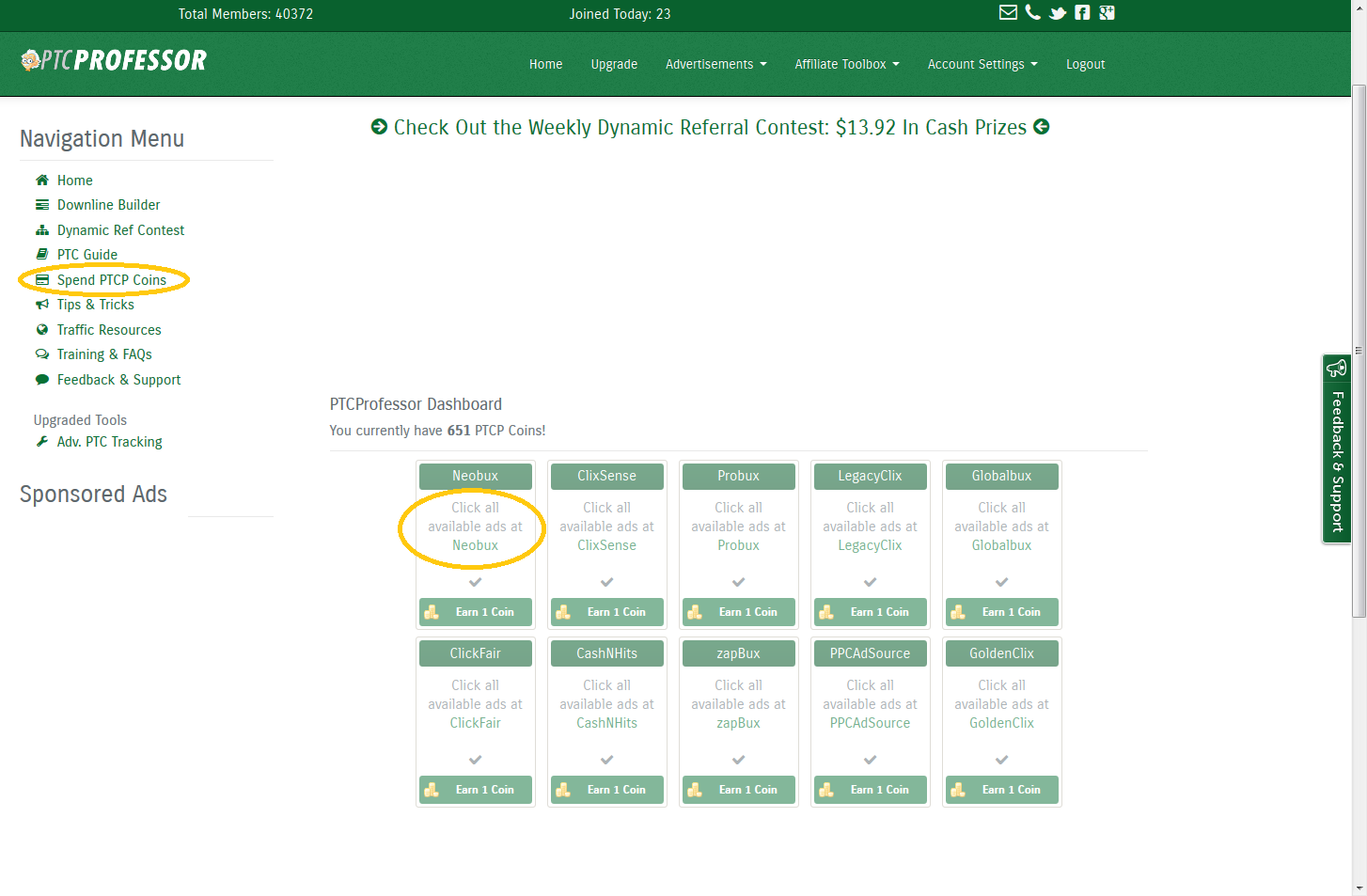The height and width of the screenshot is (896, 1367).
Task: Click the checkmark under Globalbux card
Action: (x=1002, y=582)
